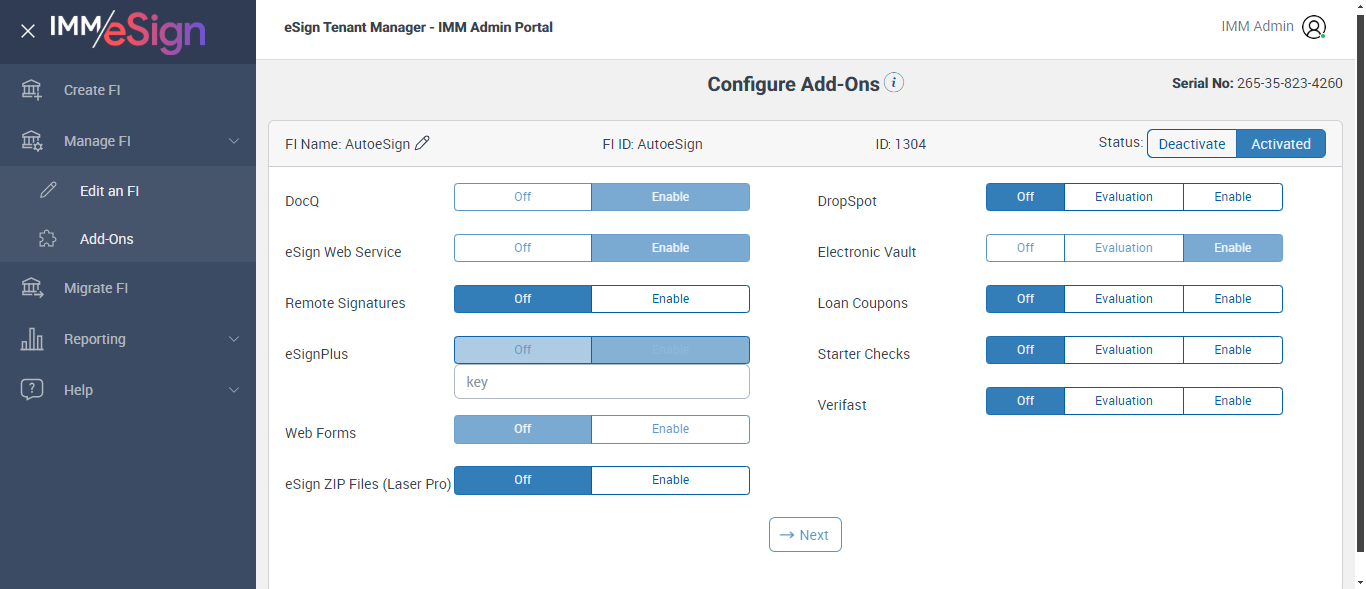Open the IMM Admin user profile icon
This screenshot has height=589, width=1366.
point(1314,27)
